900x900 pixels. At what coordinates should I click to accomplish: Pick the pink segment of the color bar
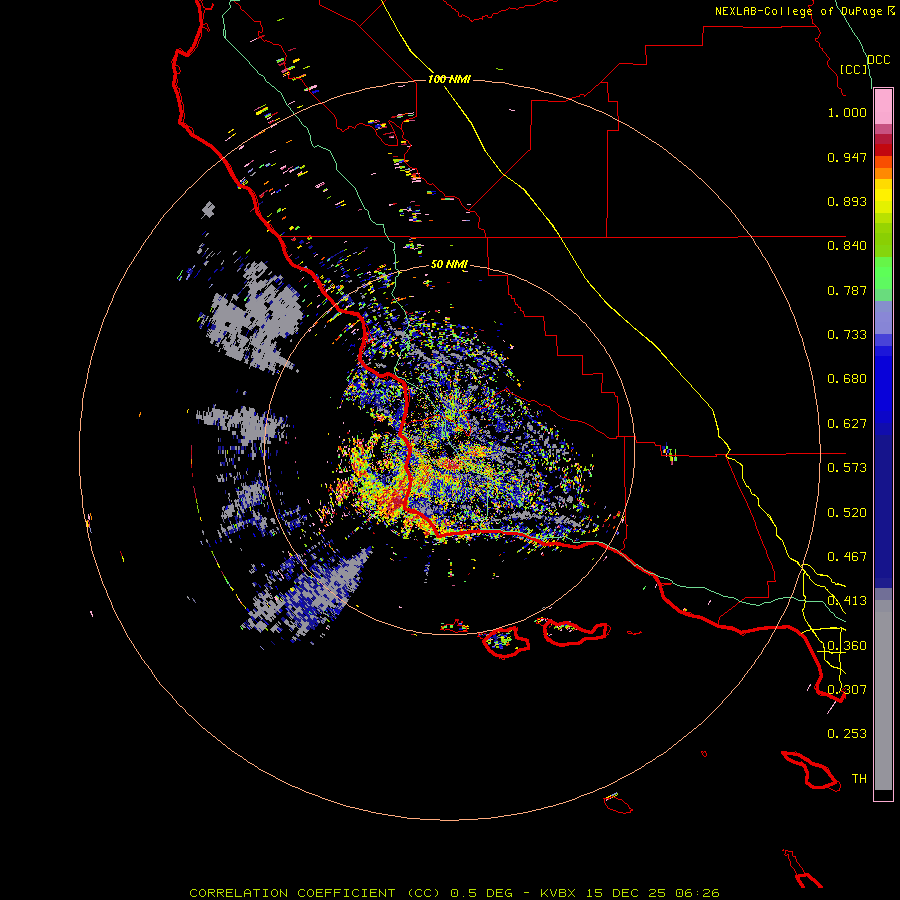coord(883,107)
